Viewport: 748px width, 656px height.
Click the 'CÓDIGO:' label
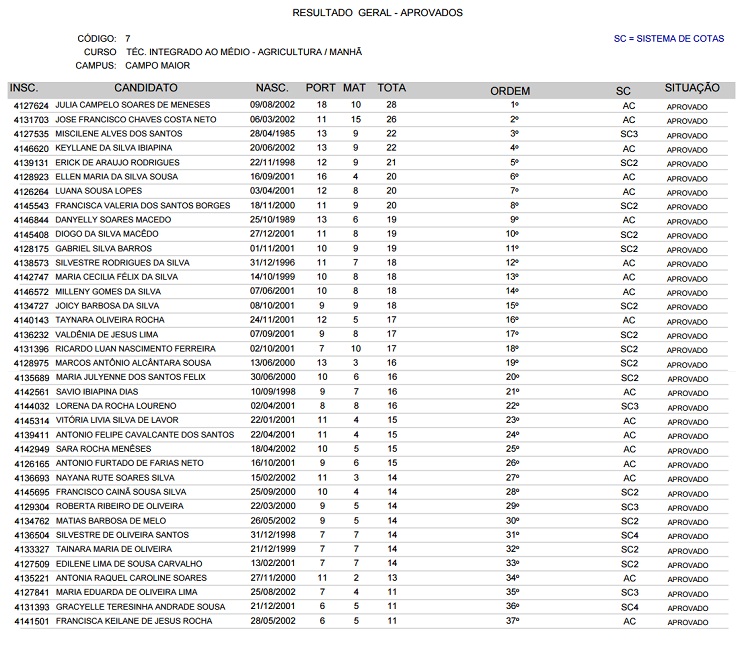97,39
